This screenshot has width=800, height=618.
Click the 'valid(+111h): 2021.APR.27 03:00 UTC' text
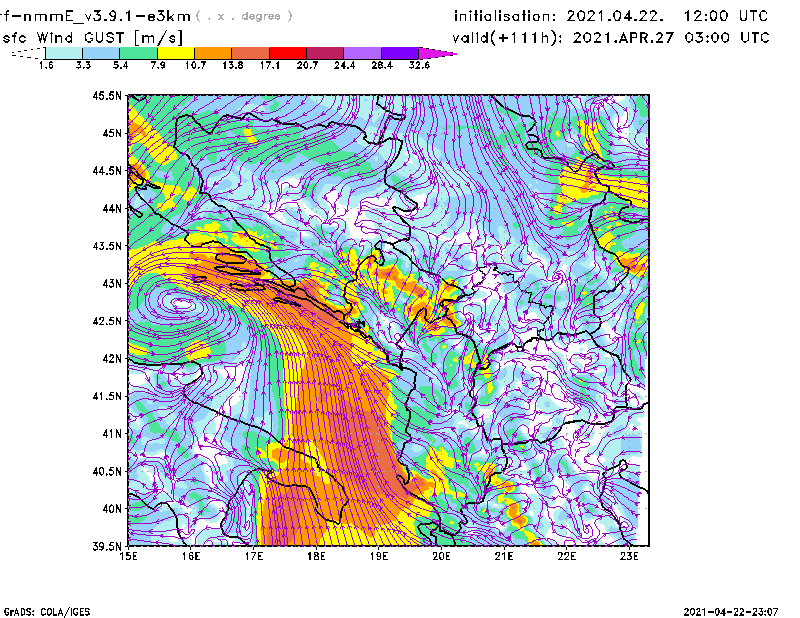click(611, 38)
